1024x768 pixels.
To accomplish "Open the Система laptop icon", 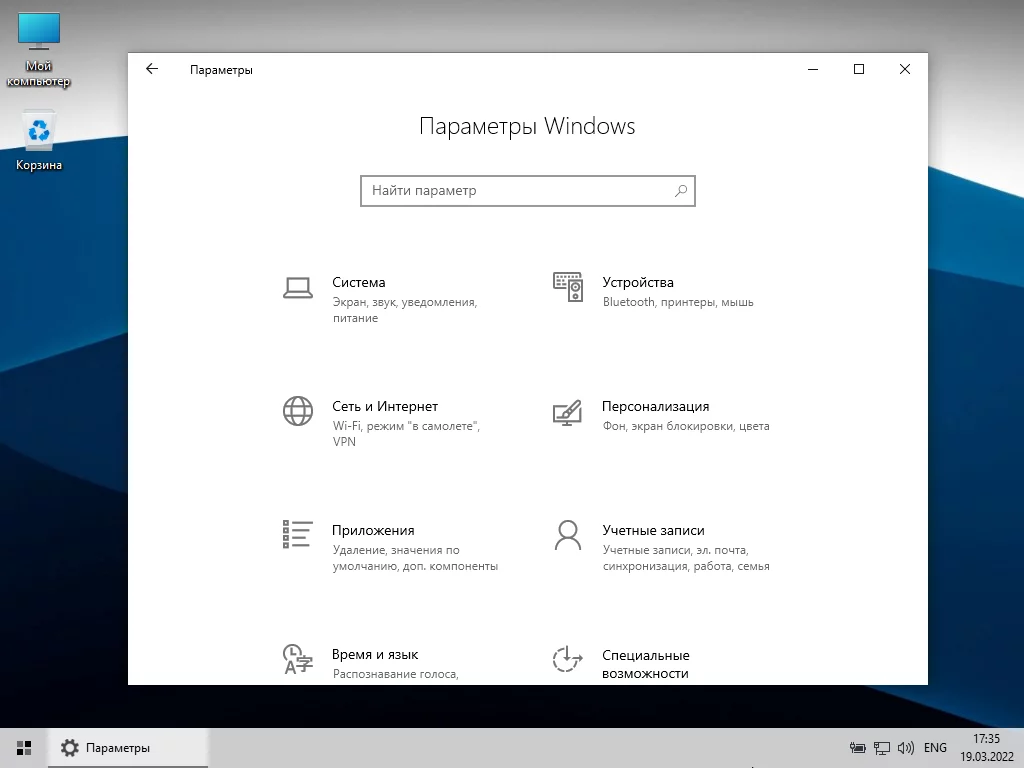I will coord(298,287).
